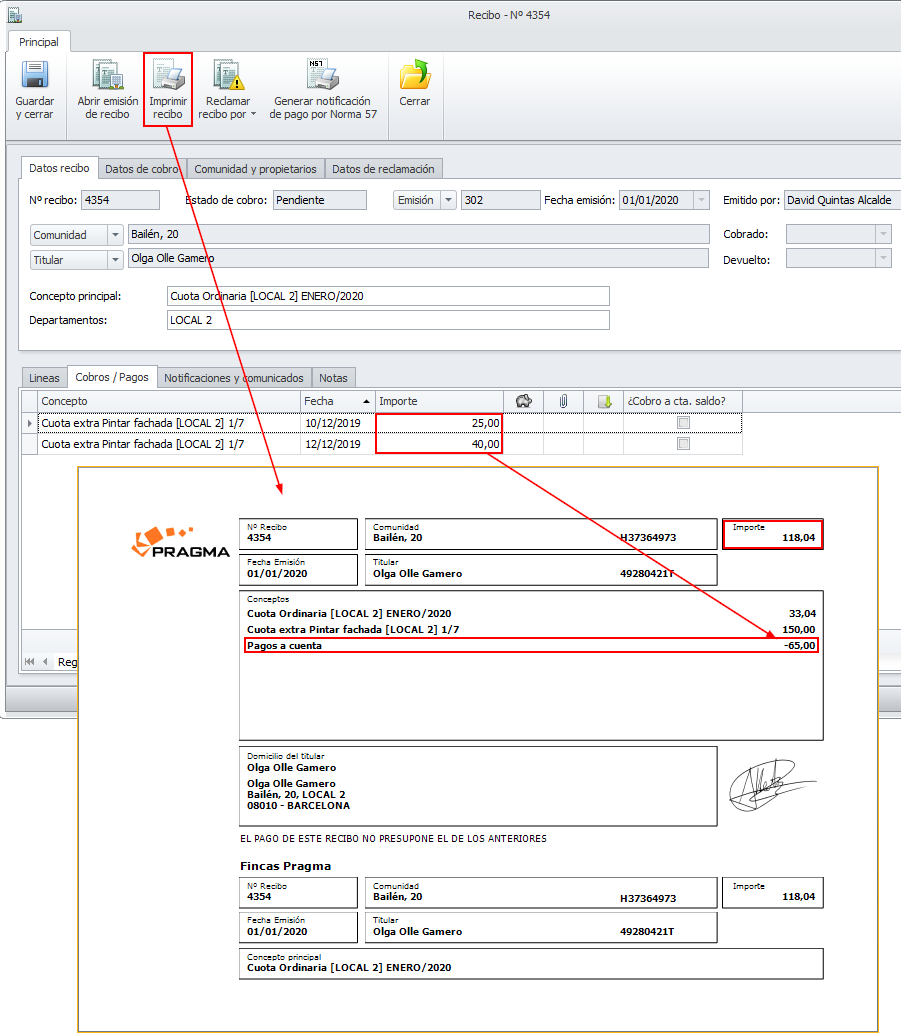Screen dimensions: 901x1035
Task: Open Abrir emisión de recibo
Action: click(x=107, y=90)
